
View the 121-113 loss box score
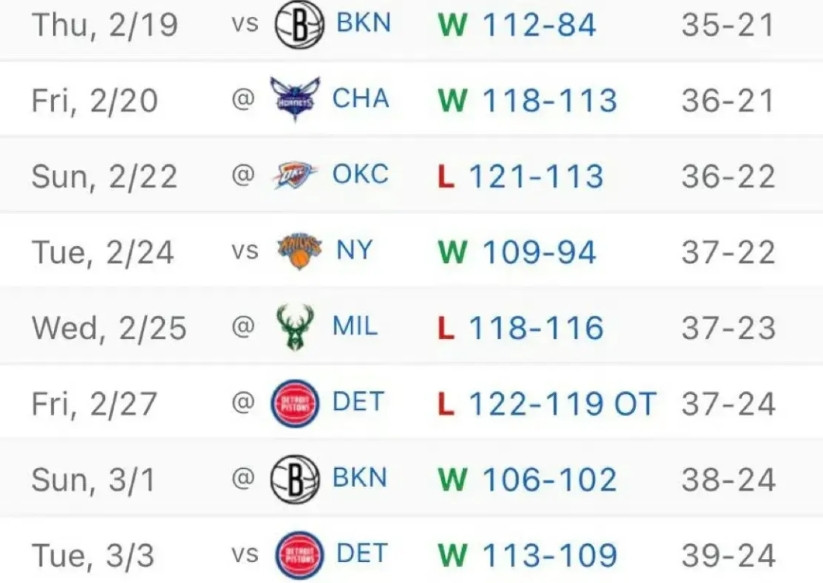coord(536,176)
